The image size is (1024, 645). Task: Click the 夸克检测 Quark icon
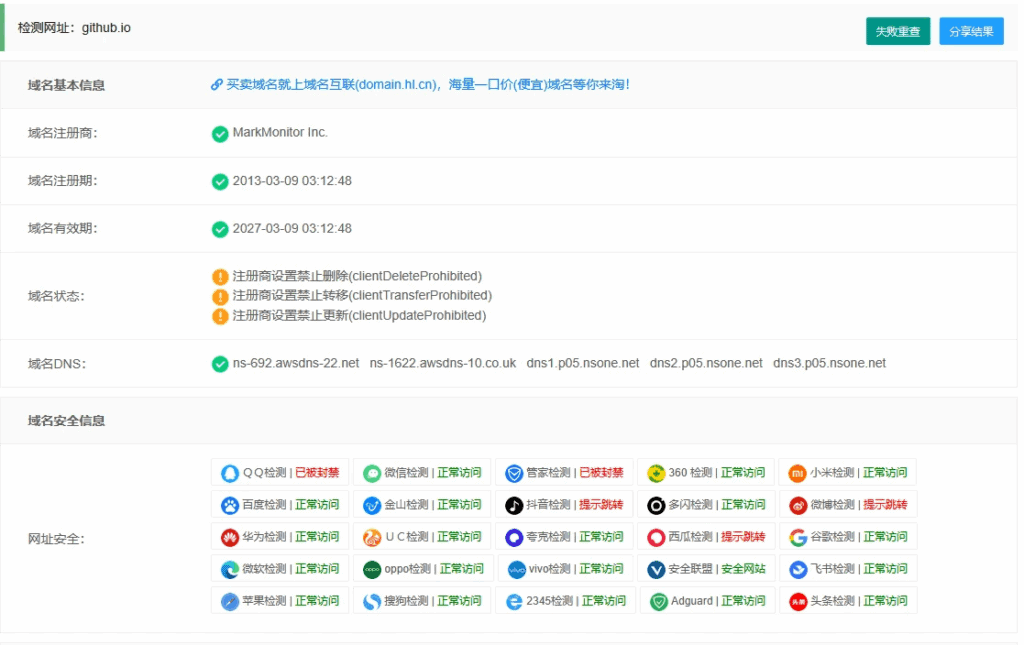(x=514, y=537)
